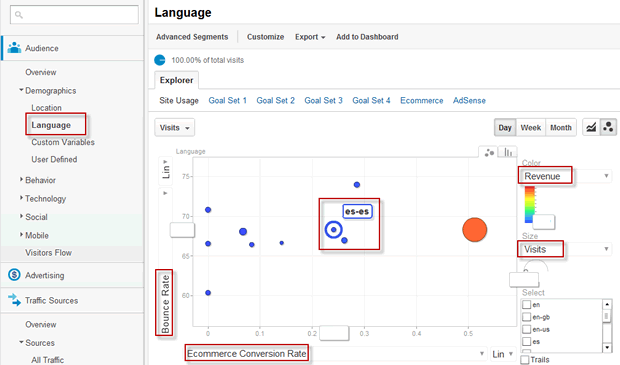Viewport: 620px width, 365px height.
Task: Switch to motion chart view icon
Action: [608, 127]
